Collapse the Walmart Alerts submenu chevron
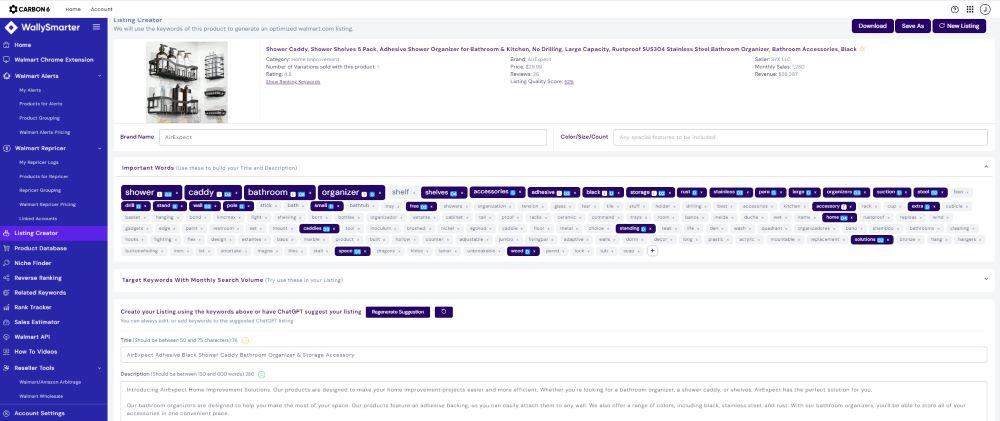Image resolution: width=1000 pixels, height=421 pixels. 99,76
